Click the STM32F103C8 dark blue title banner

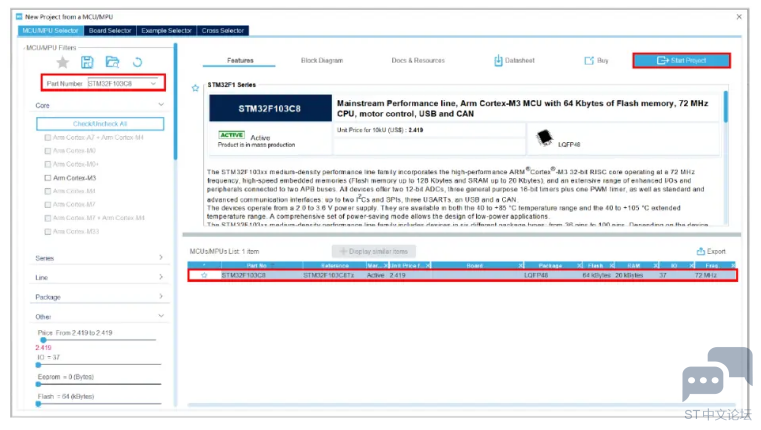pos(270,108)
